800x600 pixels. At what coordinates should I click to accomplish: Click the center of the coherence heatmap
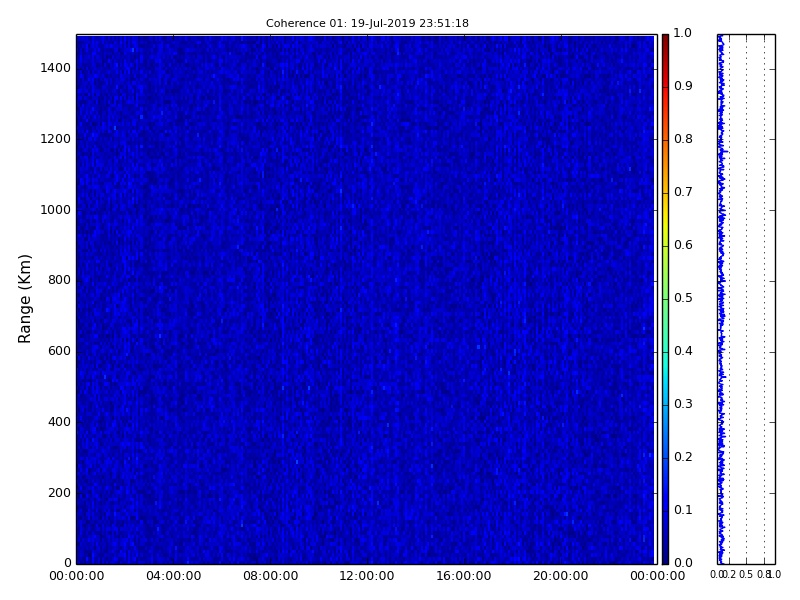[x=365, y=299]
